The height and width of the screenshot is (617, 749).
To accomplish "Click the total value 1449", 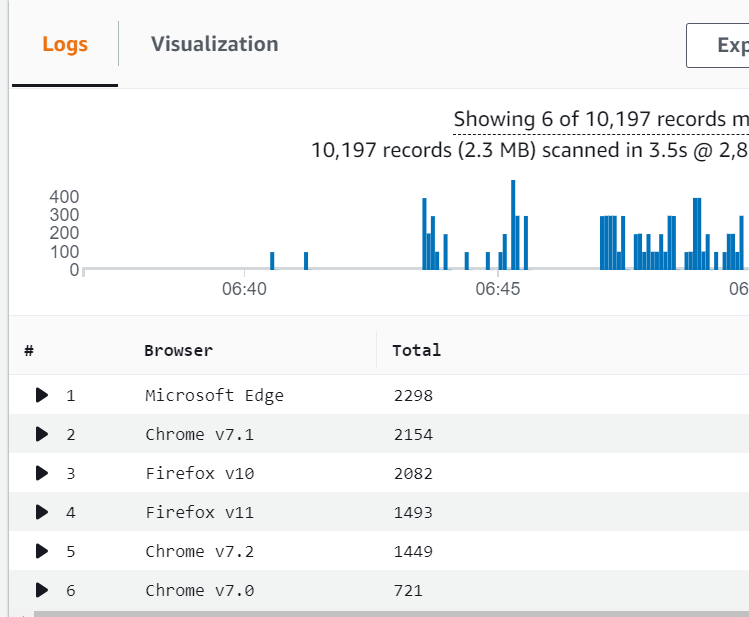I will pos(413,552).
